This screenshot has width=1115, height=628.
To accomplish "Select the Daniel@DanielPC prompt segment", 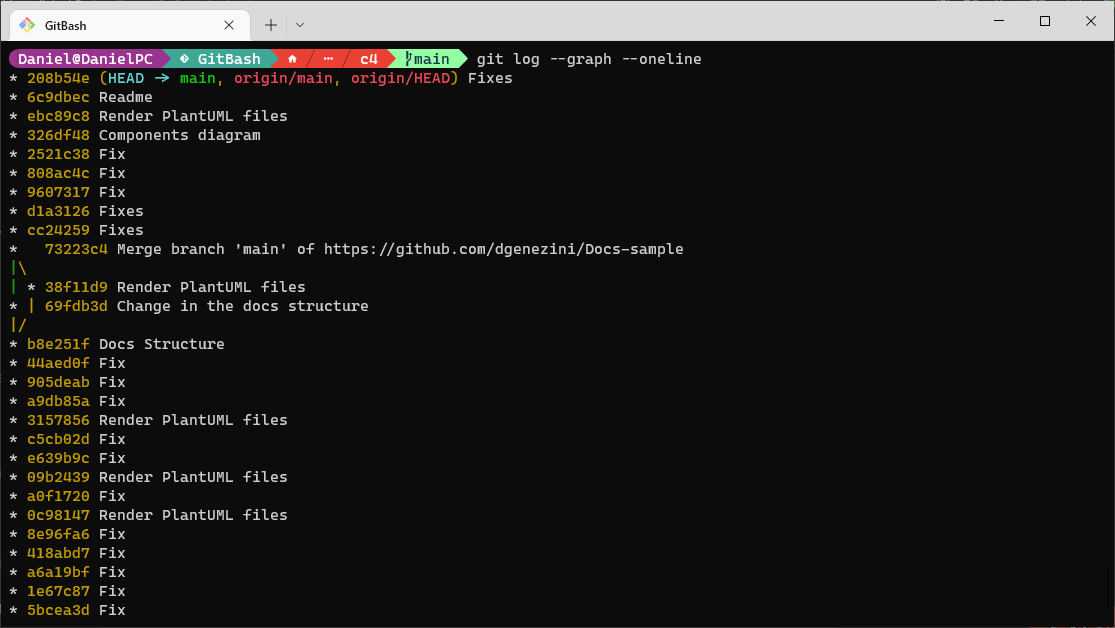I will 85,58.
